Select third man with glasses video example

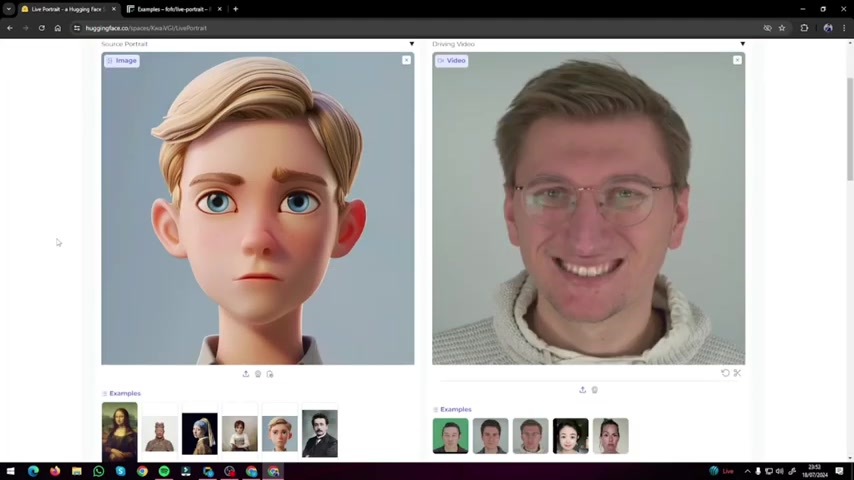[530, 436]
